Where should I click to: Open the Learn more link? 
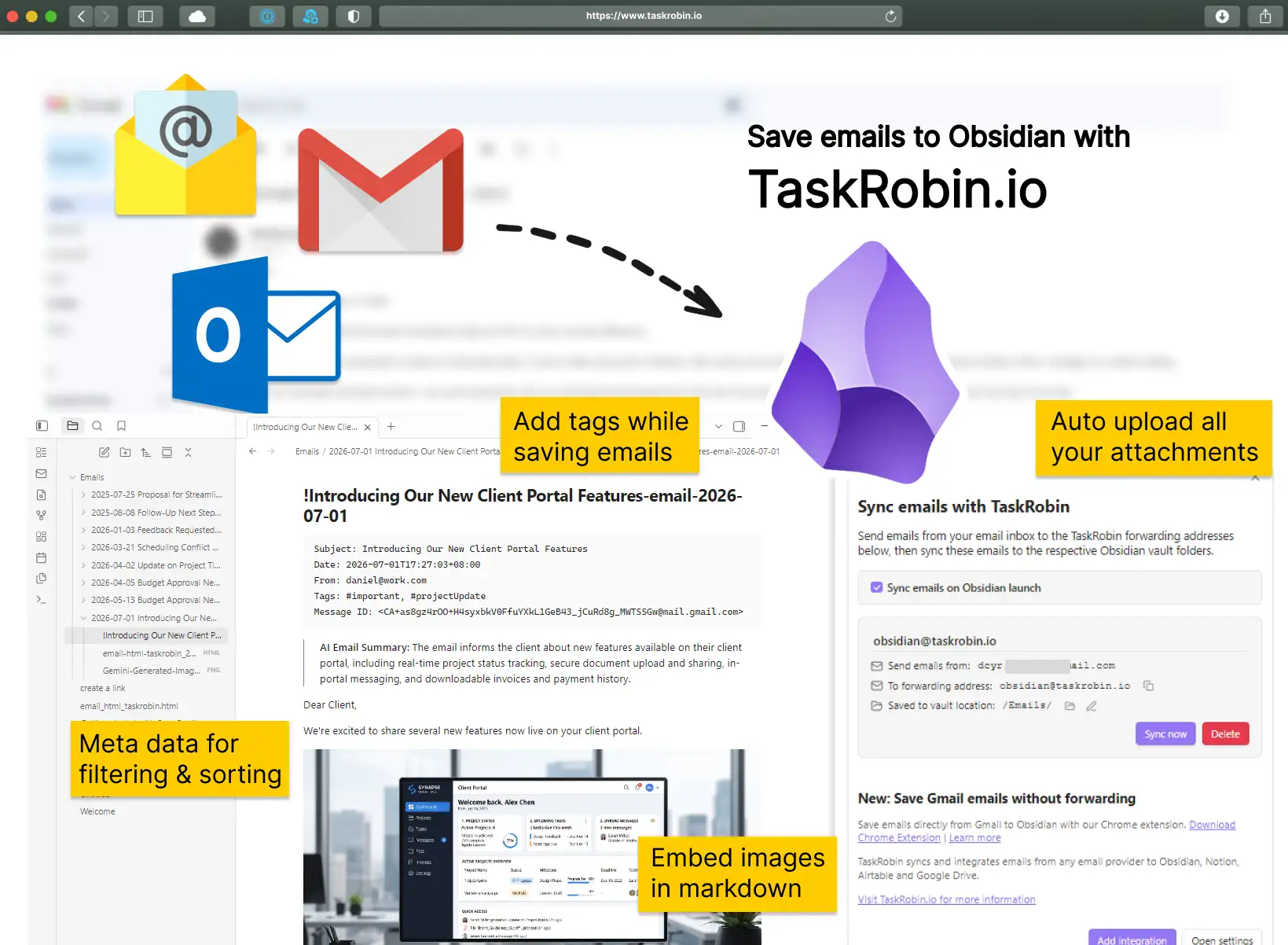coord(974,838)
